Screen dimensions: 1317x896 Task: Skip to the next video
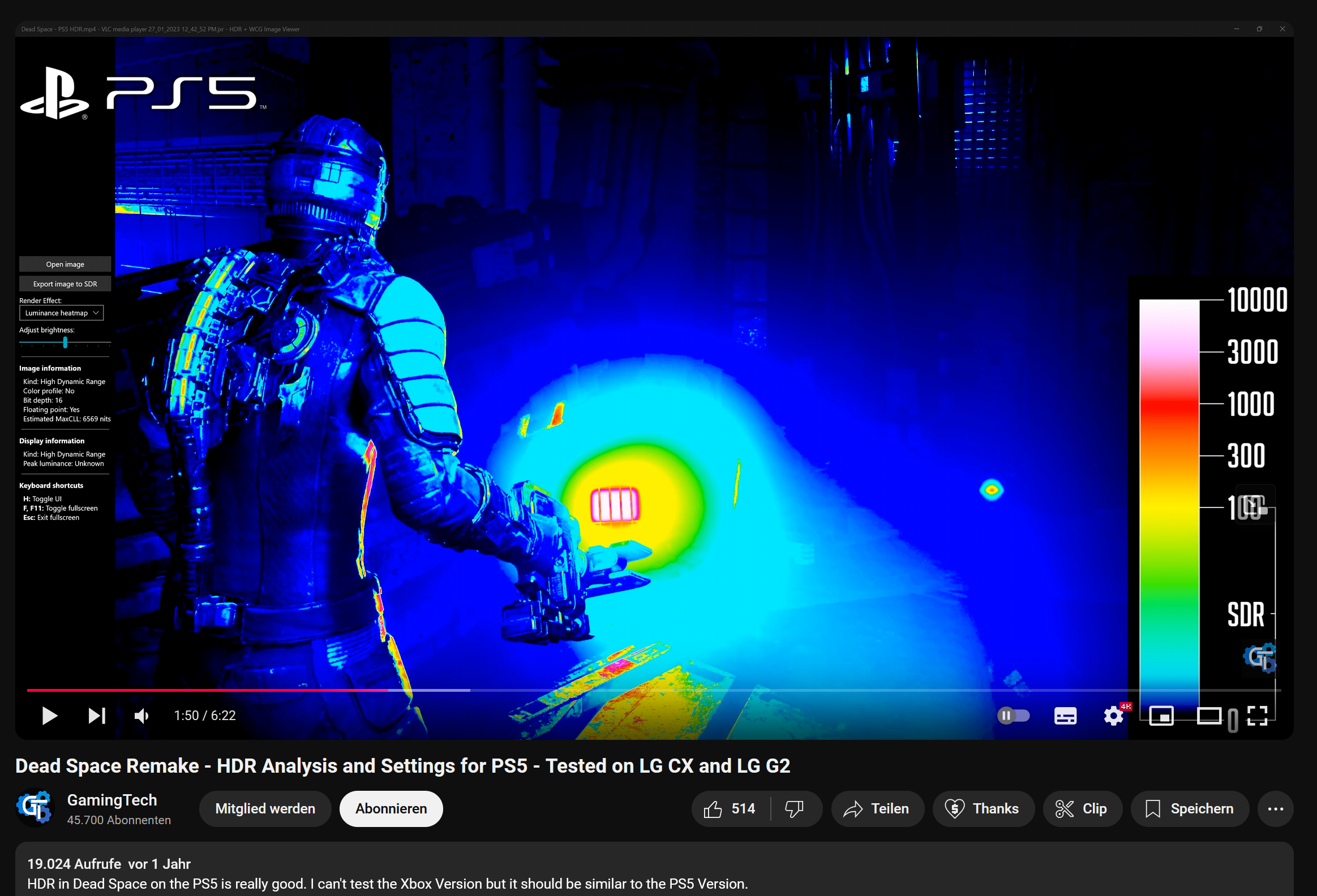click(96, 716)
